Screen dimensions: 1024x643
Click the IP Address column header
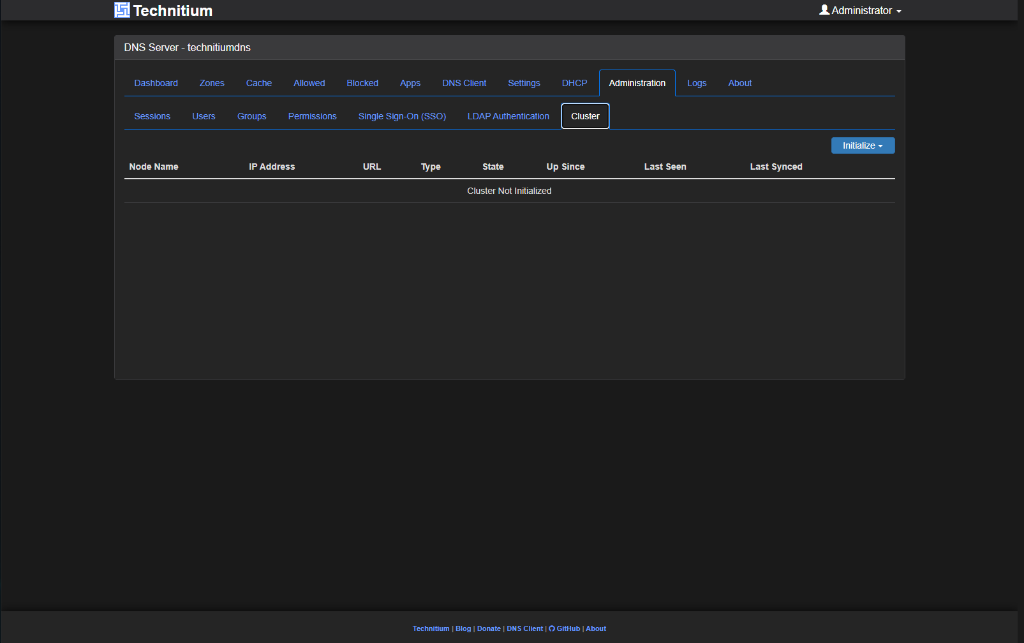[x=272, y=167]
